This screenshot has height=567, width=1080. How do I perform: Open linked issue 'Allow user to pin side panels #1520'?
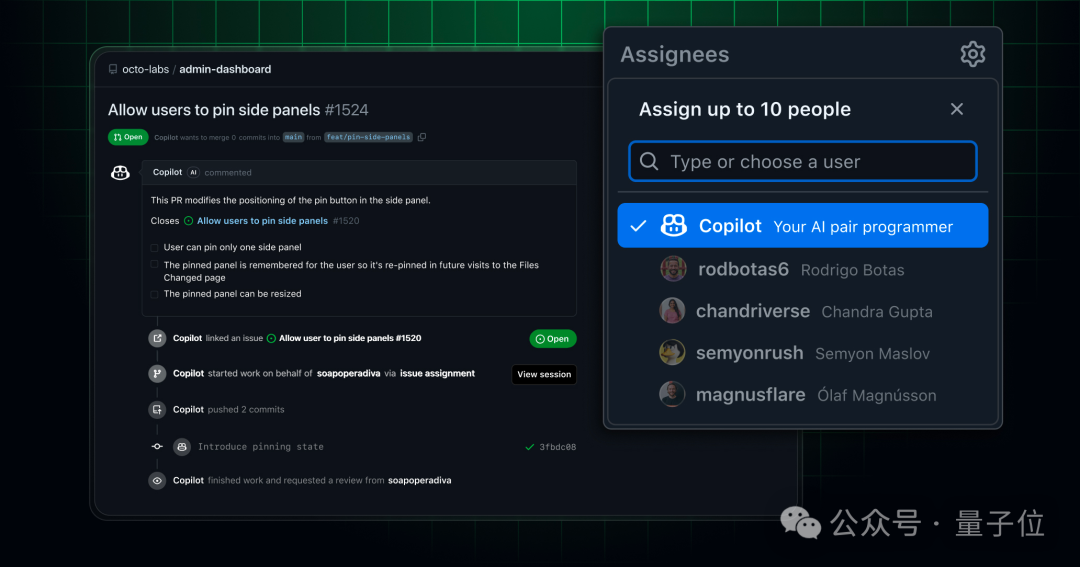pos(350,338)
